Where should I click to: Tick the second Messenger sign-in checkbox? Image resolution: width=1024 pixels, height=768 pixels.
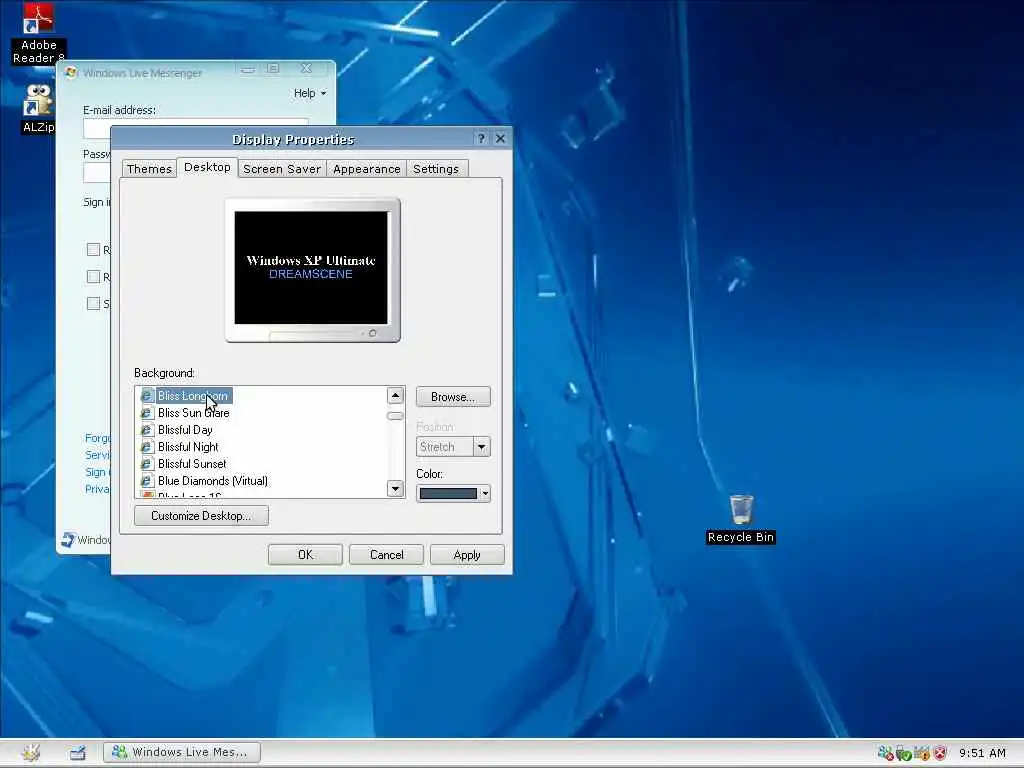click(93, 276)
